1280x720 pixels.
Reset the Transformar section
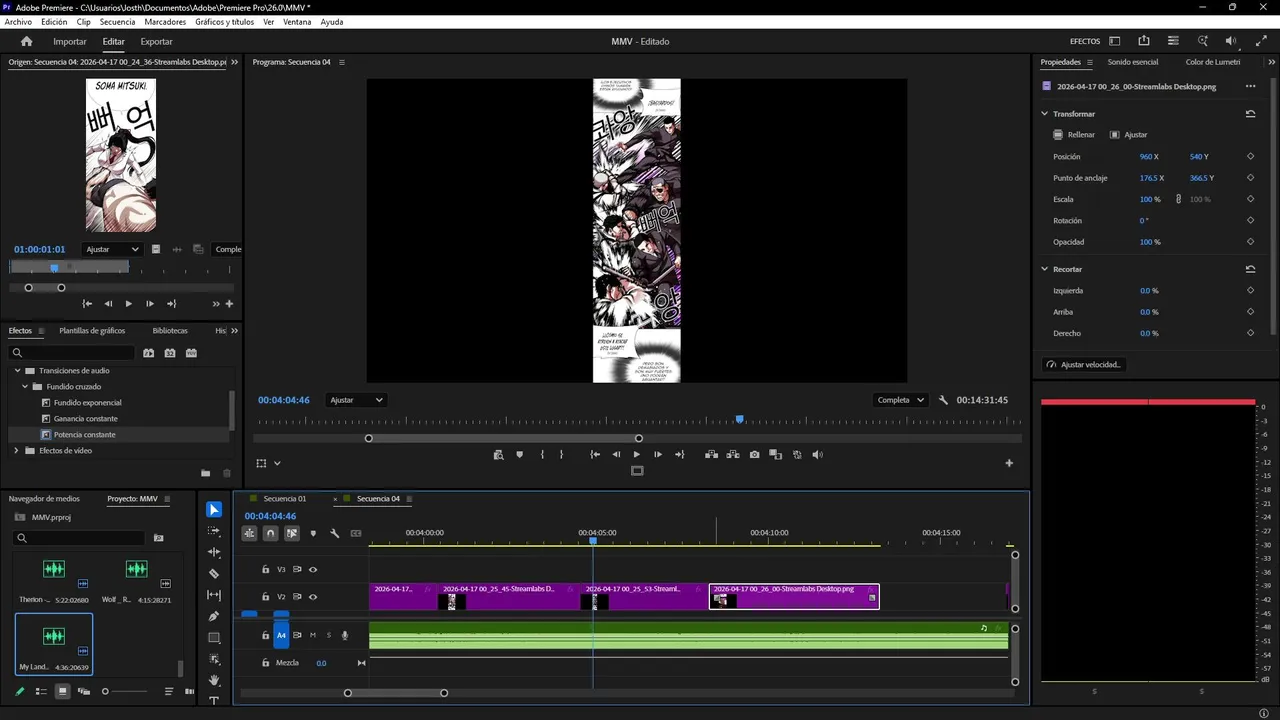pyautogui.click(x=1250, y=114)
